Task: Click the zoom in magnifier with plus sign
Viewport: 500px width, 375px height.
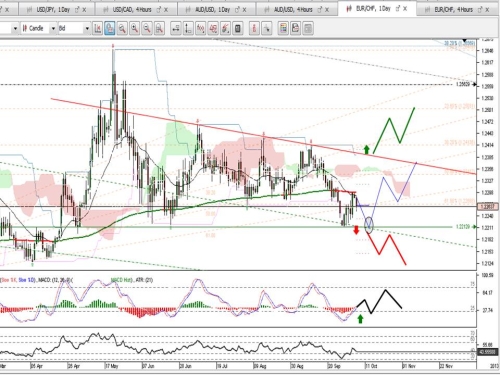Action: click(x=134, y=29)
